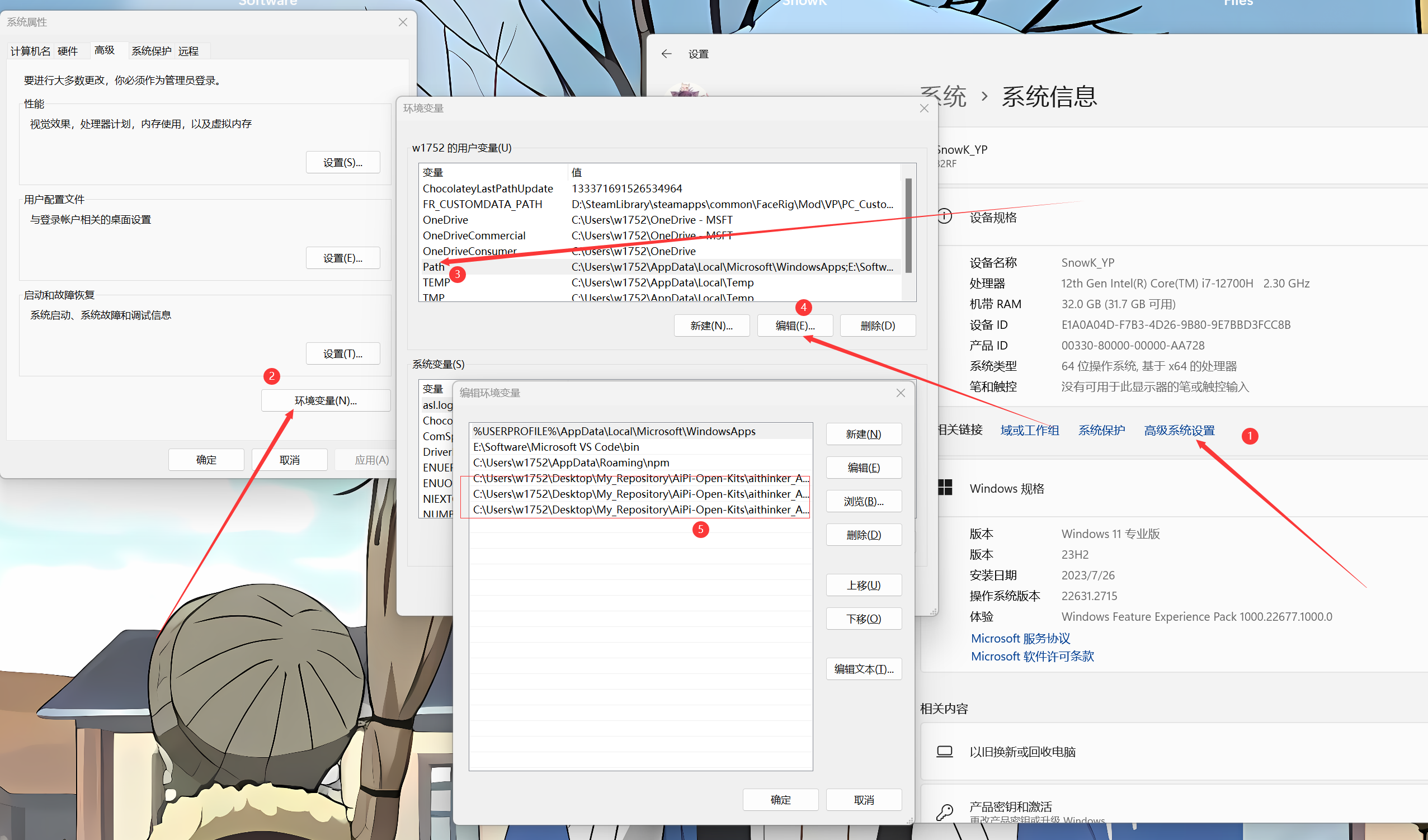Screen dimensions: 1428x840
Task: Click 删除(D) for user variables
Action: tap(878, 325)
